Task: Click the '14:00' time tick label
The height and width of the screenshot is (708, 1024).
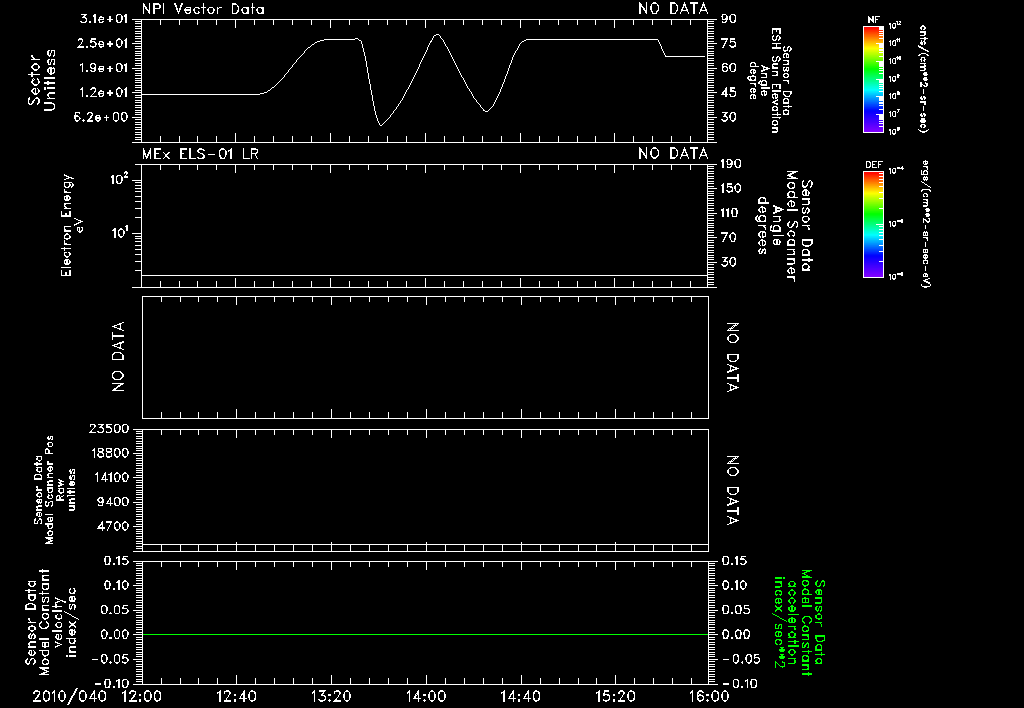Action: tap(426, 697)
